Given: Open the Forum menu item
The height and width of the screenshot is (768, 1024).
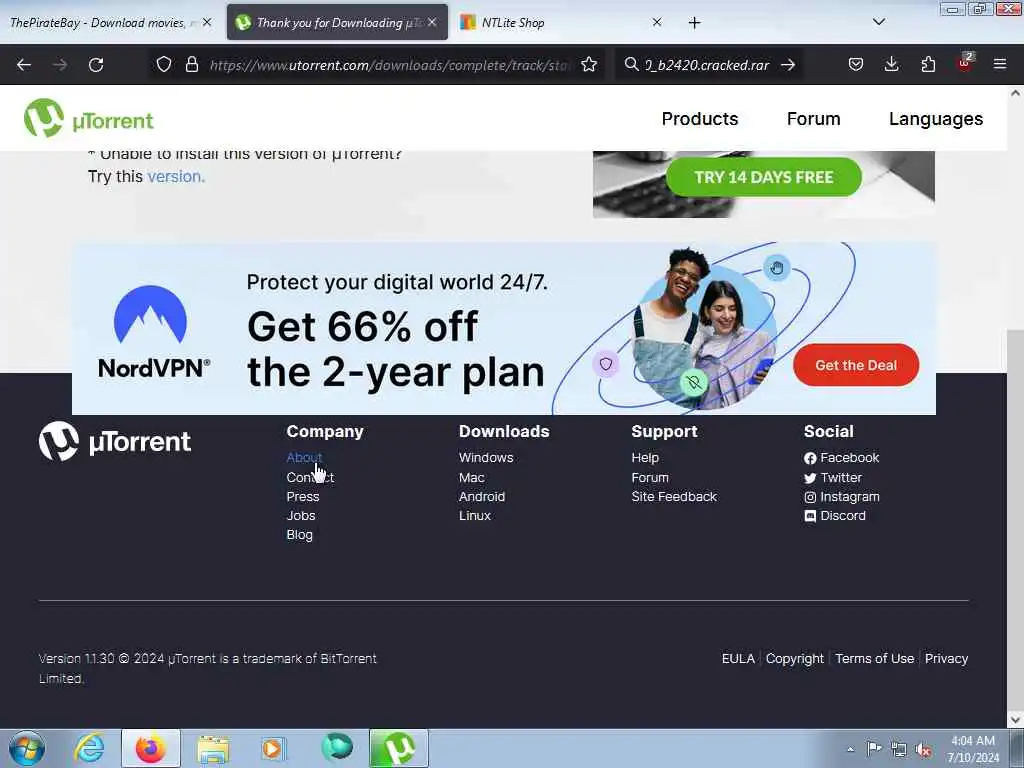Looking at the screenshot, I should 814,119.
